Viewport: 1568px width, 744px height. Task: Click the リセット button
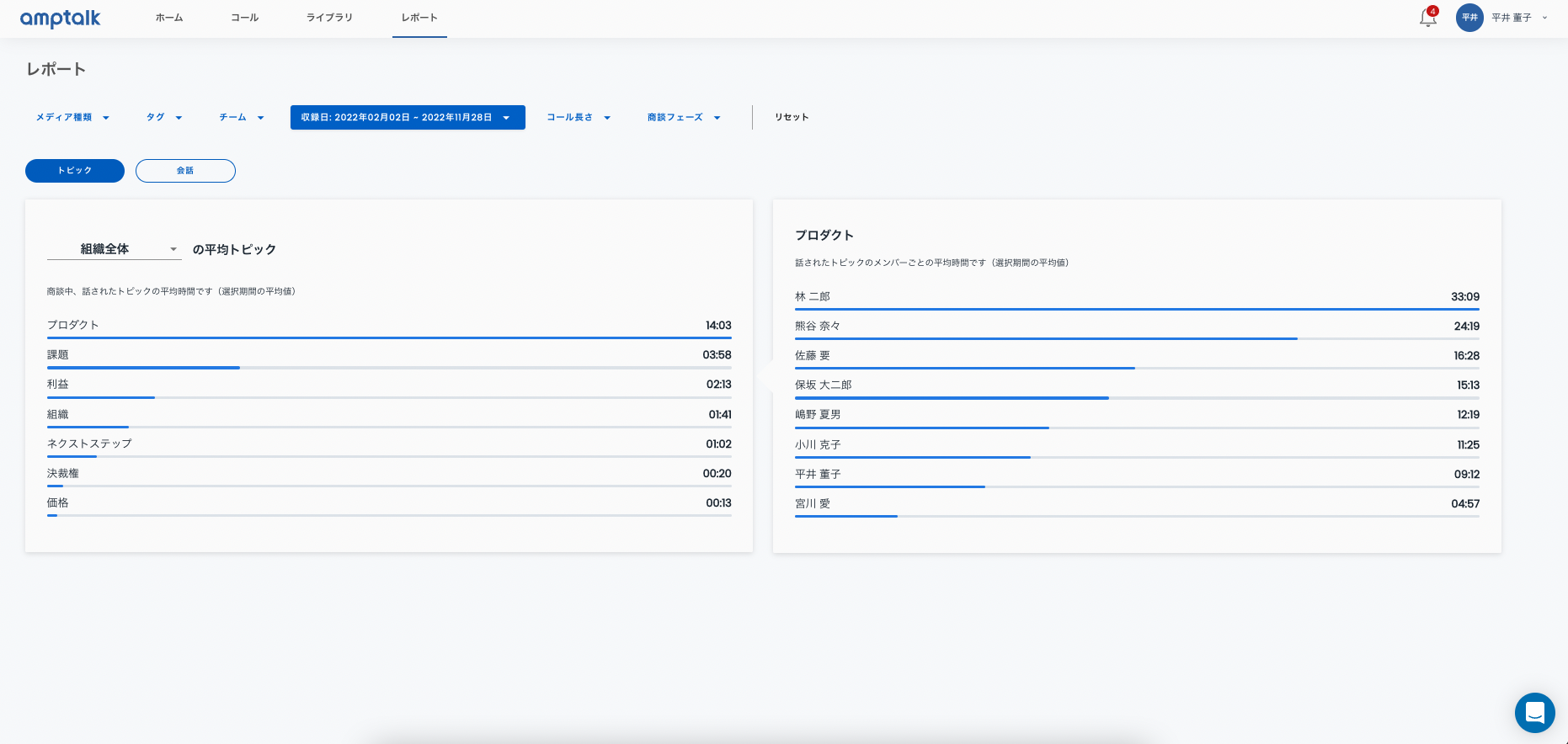click(792, 118)
